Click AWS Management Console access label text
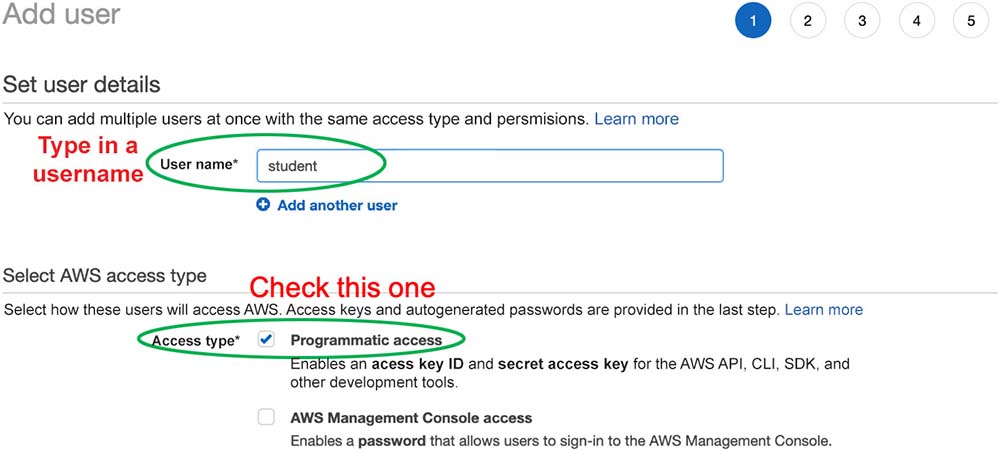This screenshot has height=452, width=1000. coord(411,418)
